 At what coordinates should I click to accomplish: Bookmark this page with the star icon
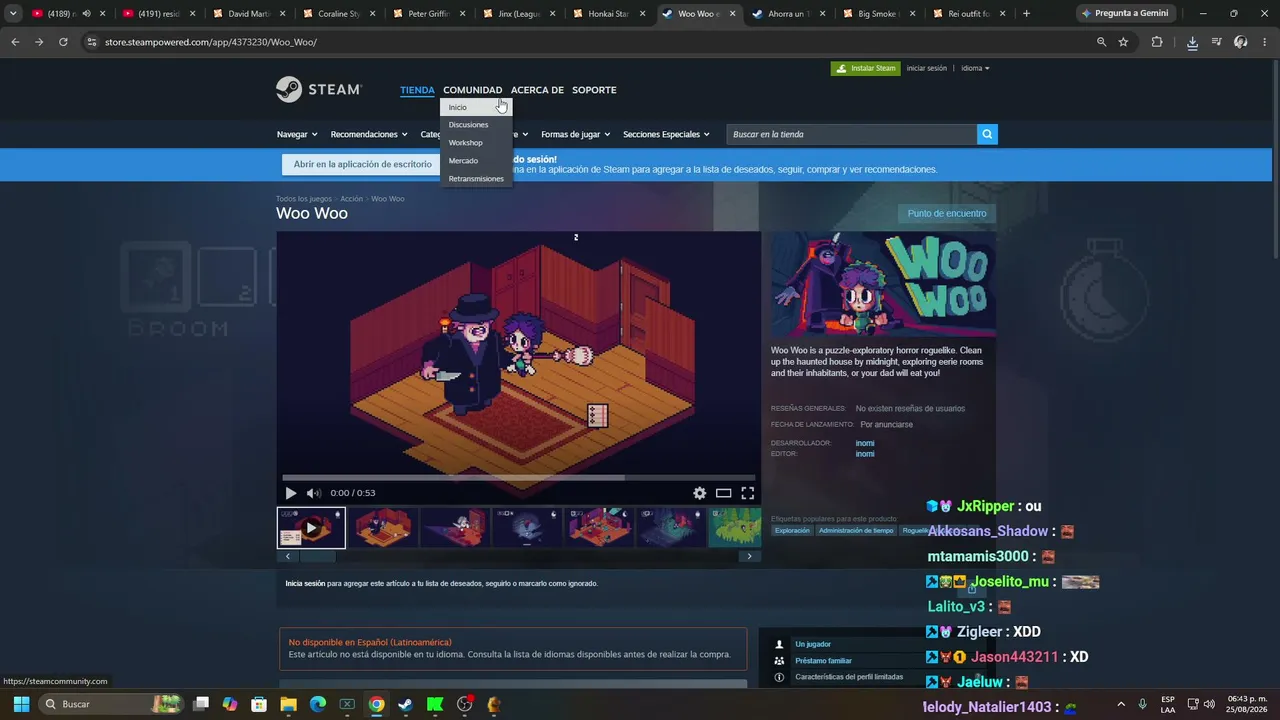click(x=1123, y=42)
